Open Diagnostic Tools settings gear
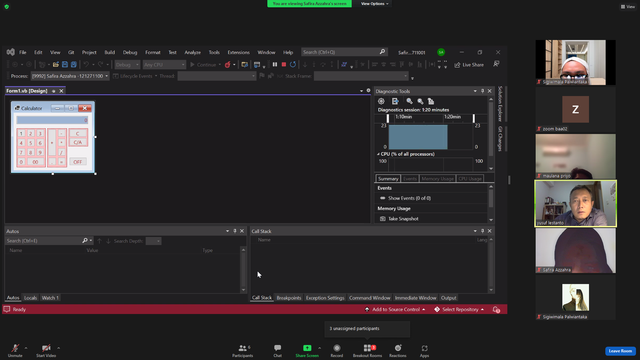Viewport: 640px width, 360px height. point(381,101)
